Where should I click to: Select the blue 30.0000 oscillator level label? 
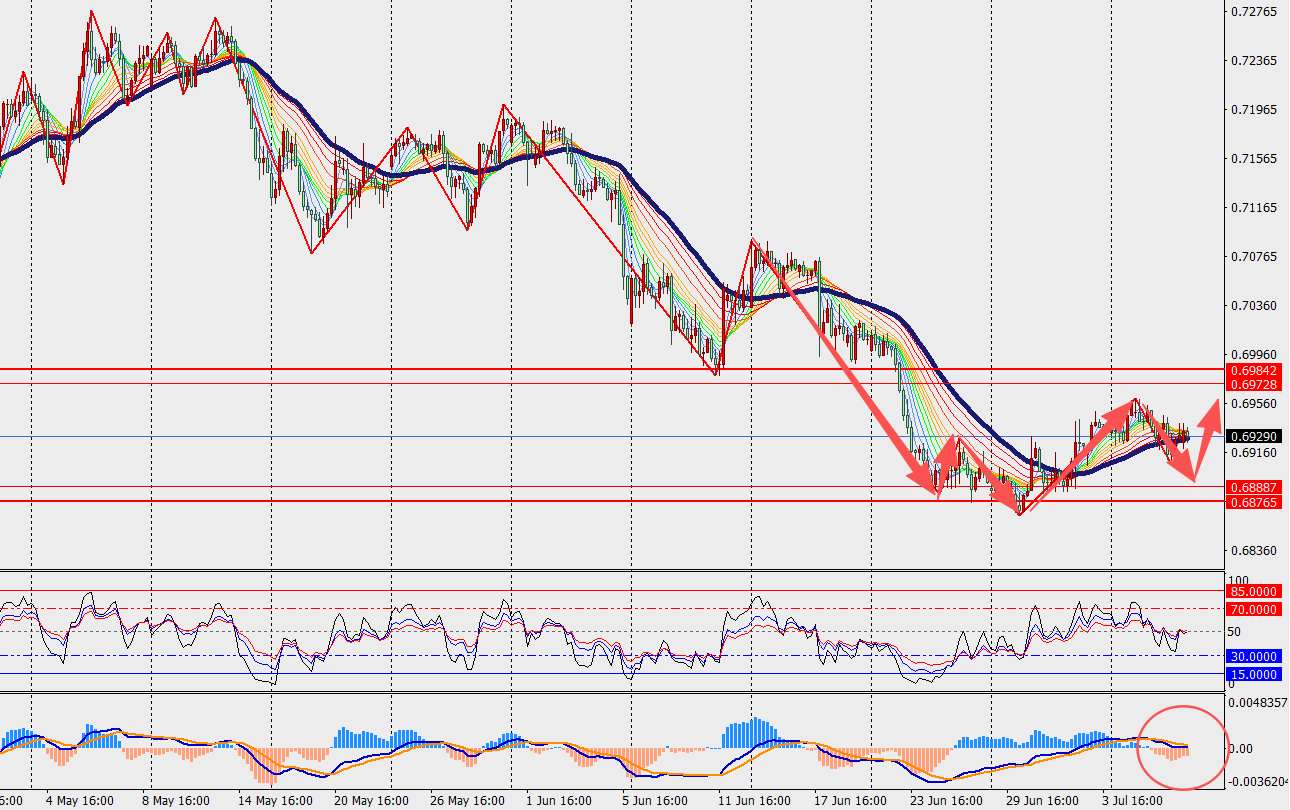[x=1252, y=656]
